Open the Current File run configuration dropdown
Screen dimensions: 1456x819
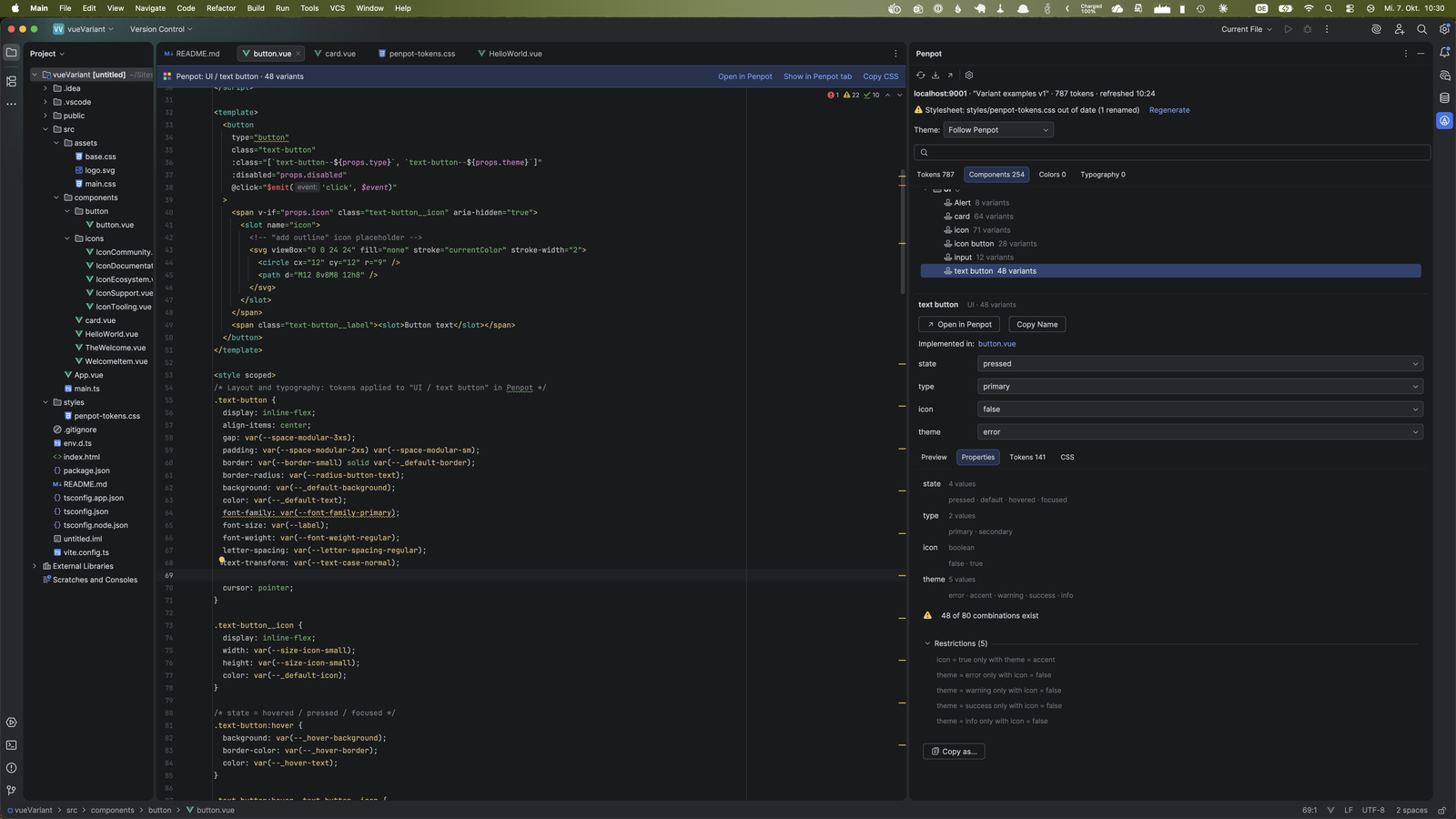coord(1247,29)
